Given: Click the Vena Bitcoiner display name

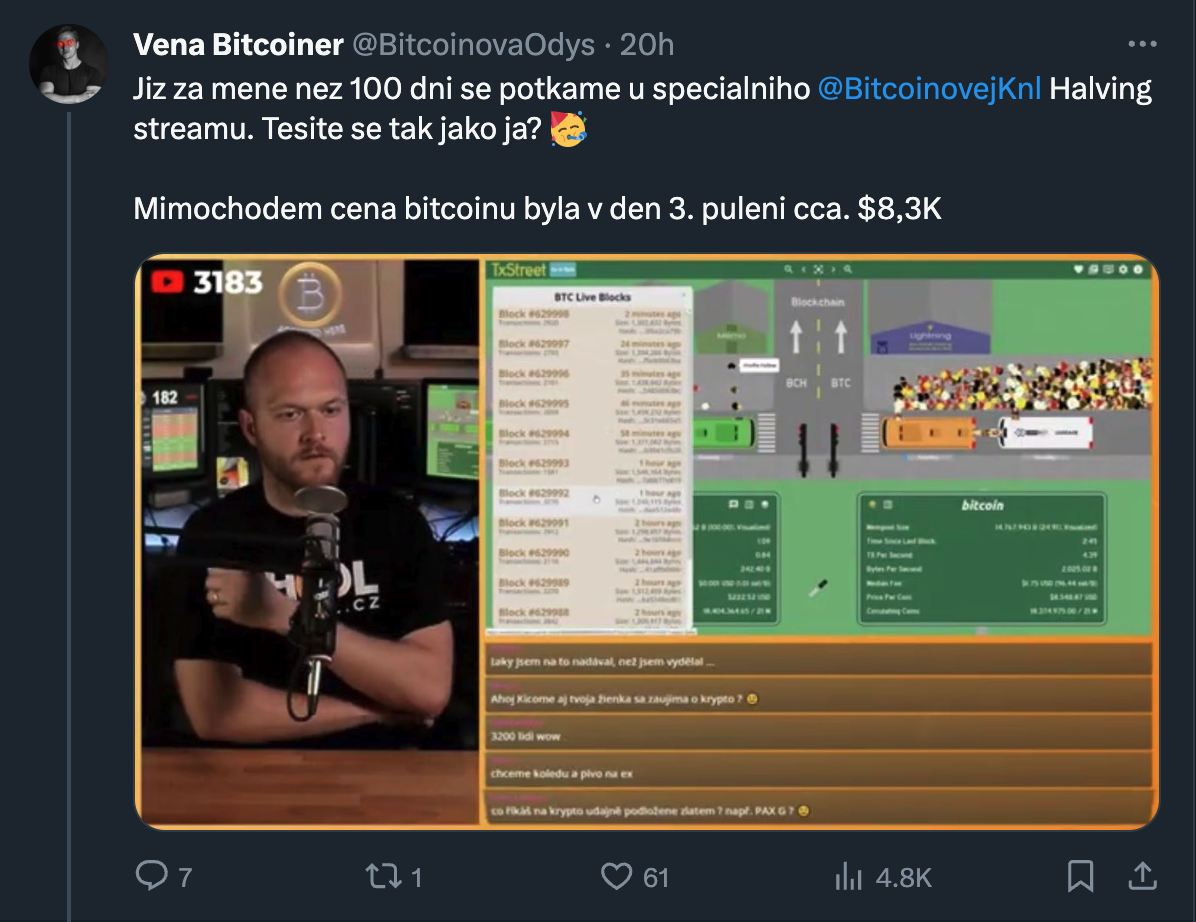Looking at the screenshot, I should coord(238,44).
